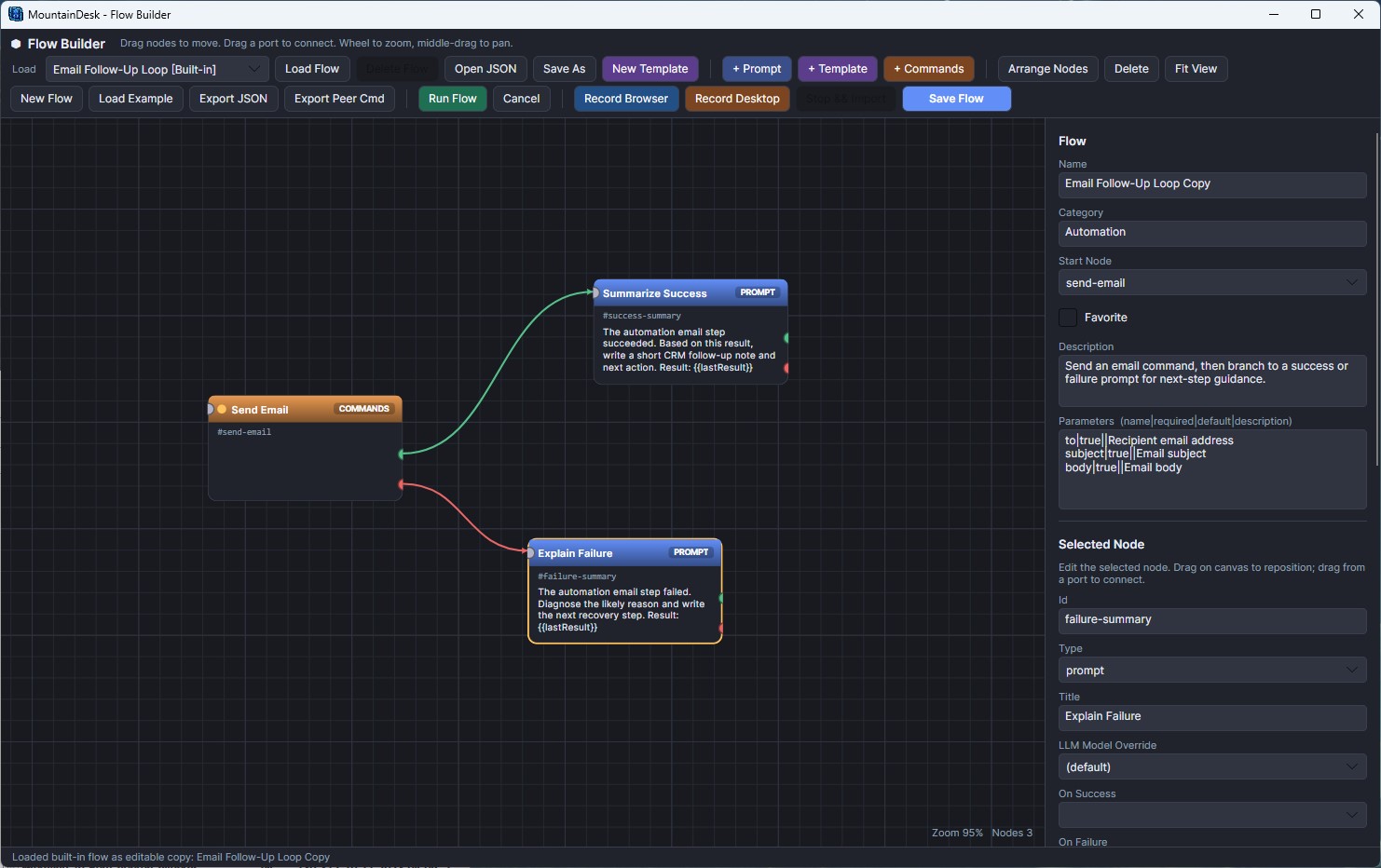Click the Description text area
1381x868 pixels.
click(x=1212, y=380)
